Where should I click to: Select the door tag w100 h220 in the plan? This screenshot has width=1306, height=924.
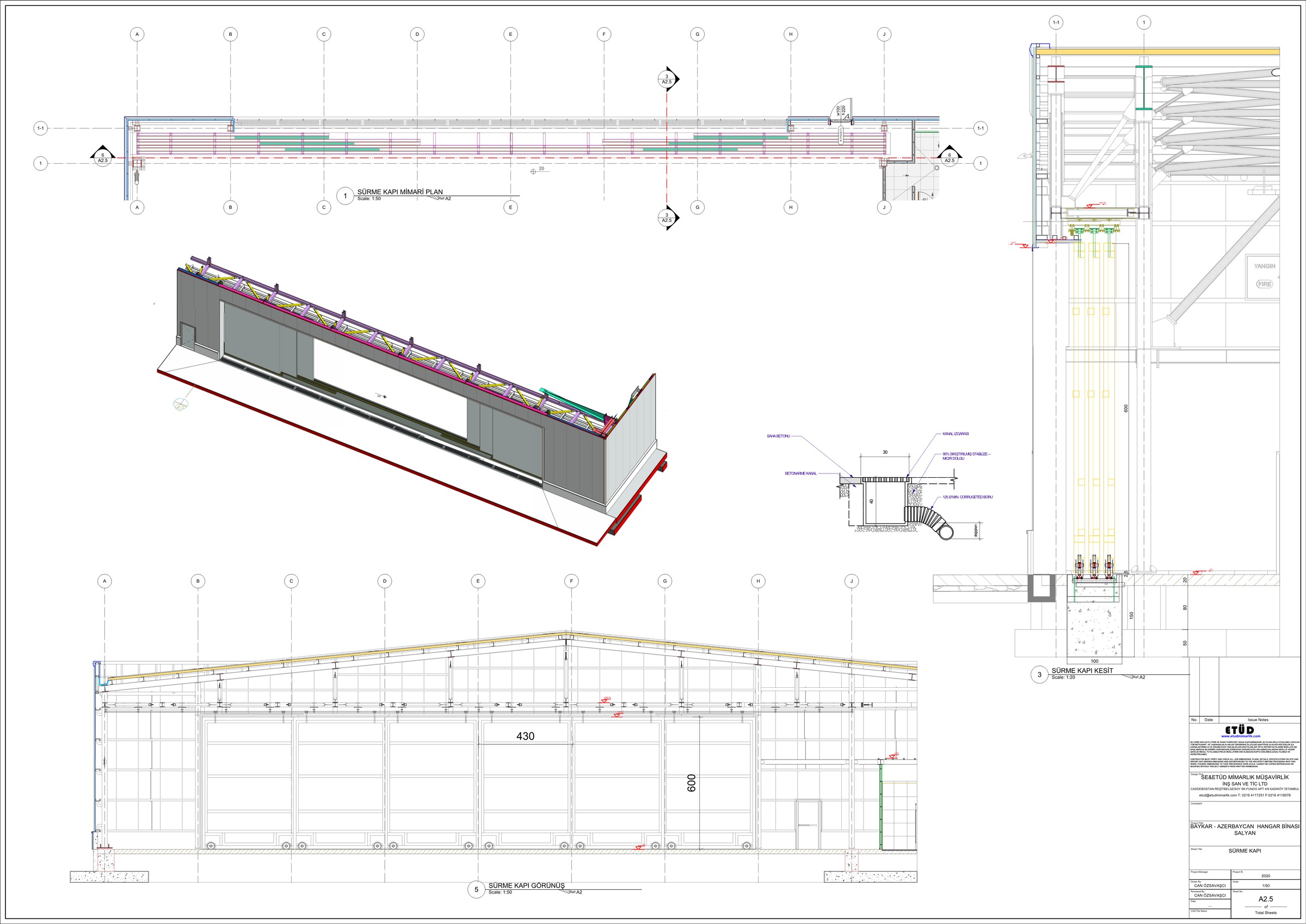[841, 110]
